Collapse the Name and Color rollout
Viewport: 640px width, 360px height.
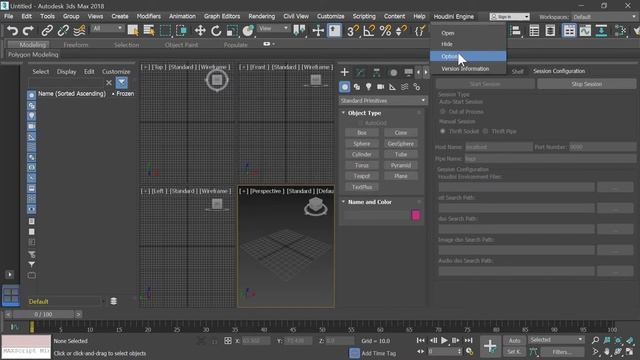pyautogui.click(x=343, y=202)
